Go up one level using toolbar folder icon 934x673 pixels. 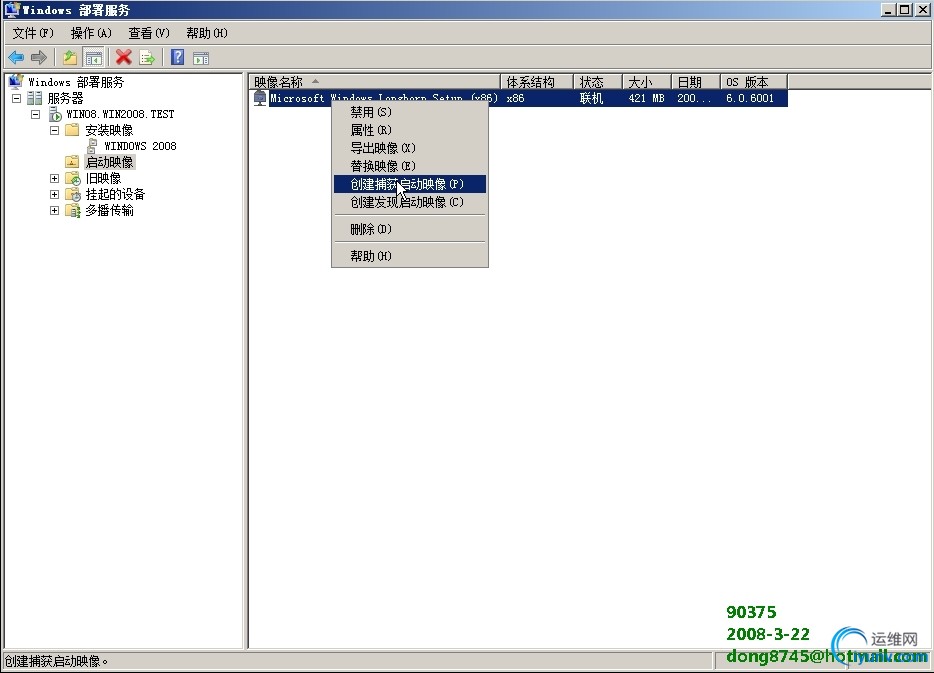[x=70, y=58]
